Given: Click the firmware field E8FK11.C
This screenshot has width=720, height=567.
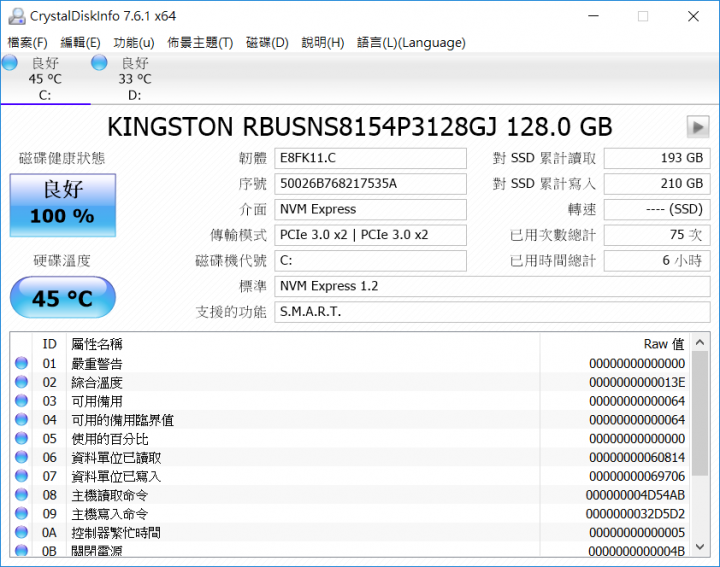Looking at the screenshot, I should [x=371, y=158].
